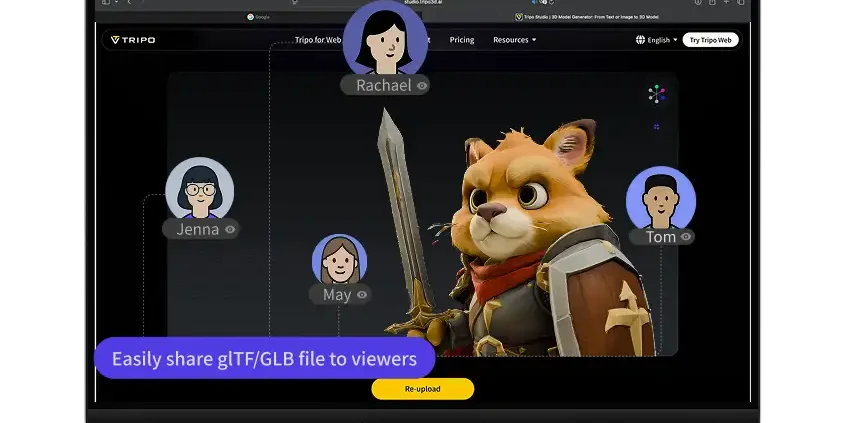This screenshot has width=846, height=423.
Task: Open the colorful node network icon
Action: [656, 94]
